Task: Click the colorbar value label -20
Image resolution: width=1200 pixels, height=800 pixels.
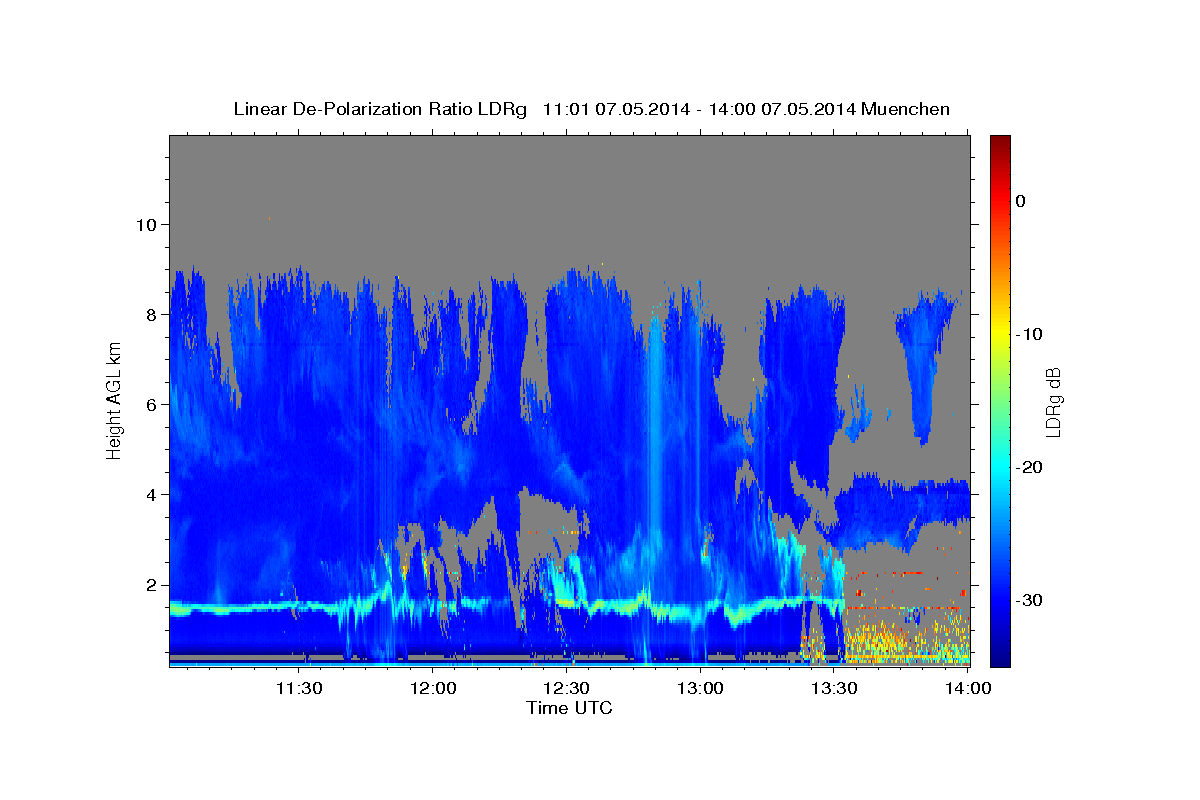Action: (x=1029, y=467)
